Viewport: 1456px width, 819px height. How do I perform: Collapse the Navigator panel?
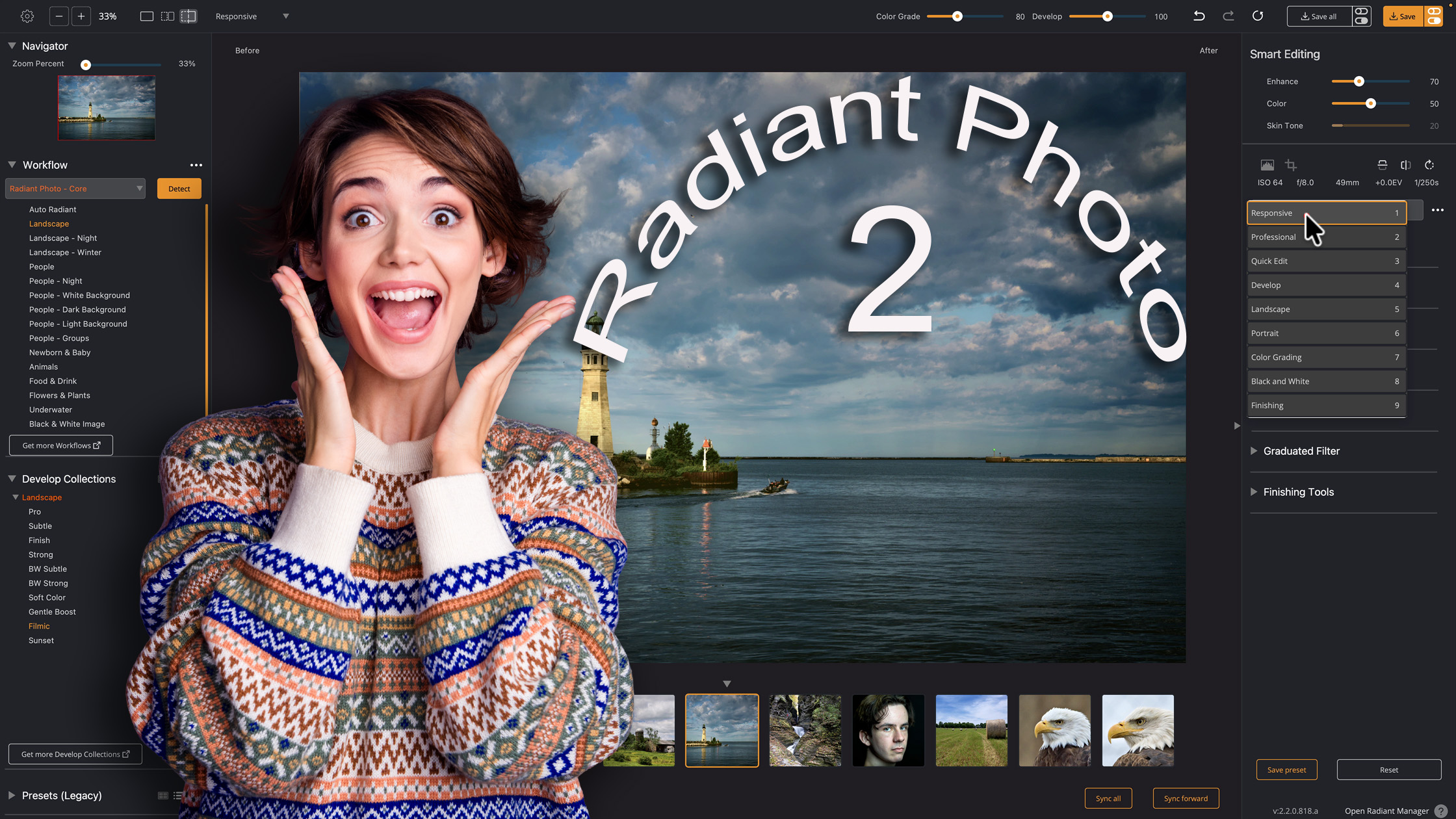(x=10, y=45)
